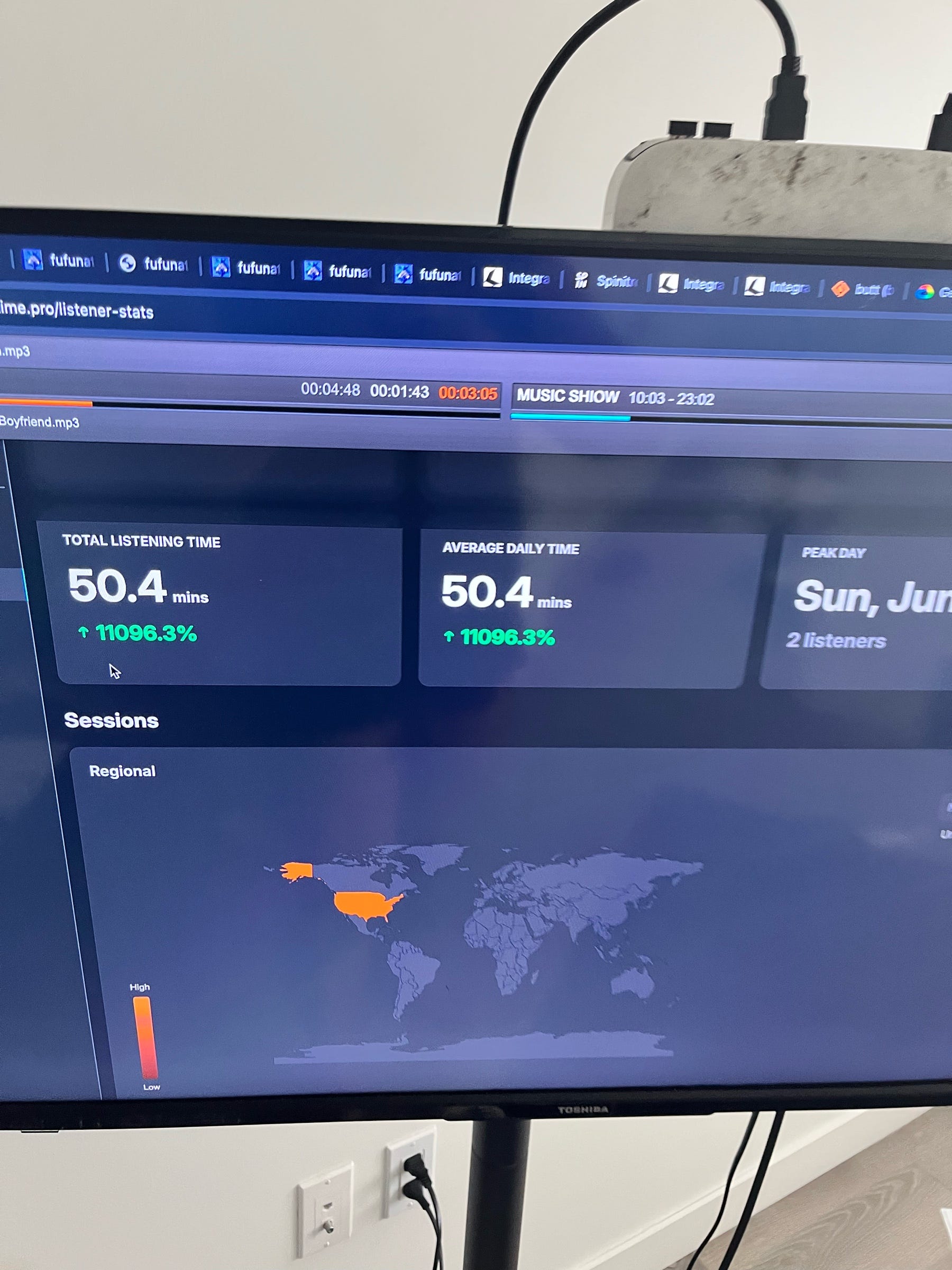The image size is (952, 1270).
Task: Click the Boyfriend.mp3 next track name
Action: tap(40, 421)
